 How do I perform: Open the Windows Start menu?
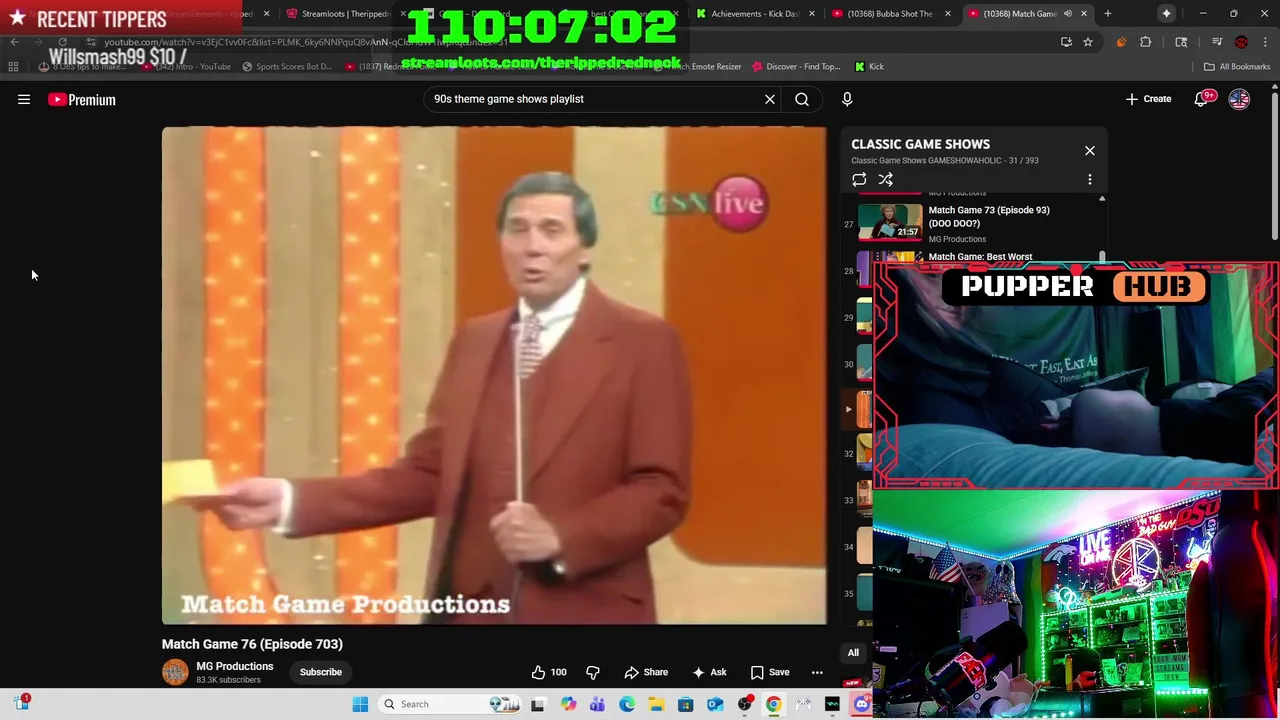[360, 704]
